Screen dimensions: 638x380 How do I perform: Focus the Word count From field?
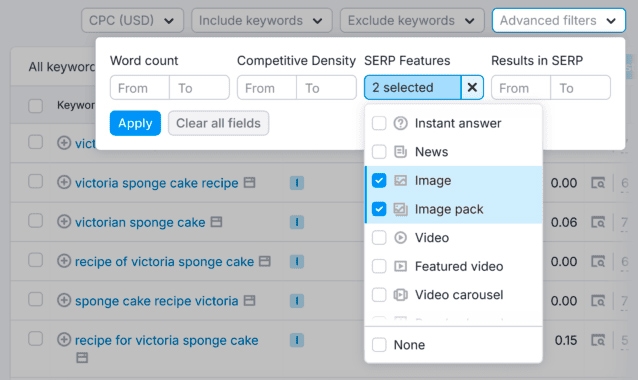tap(140, 87)
